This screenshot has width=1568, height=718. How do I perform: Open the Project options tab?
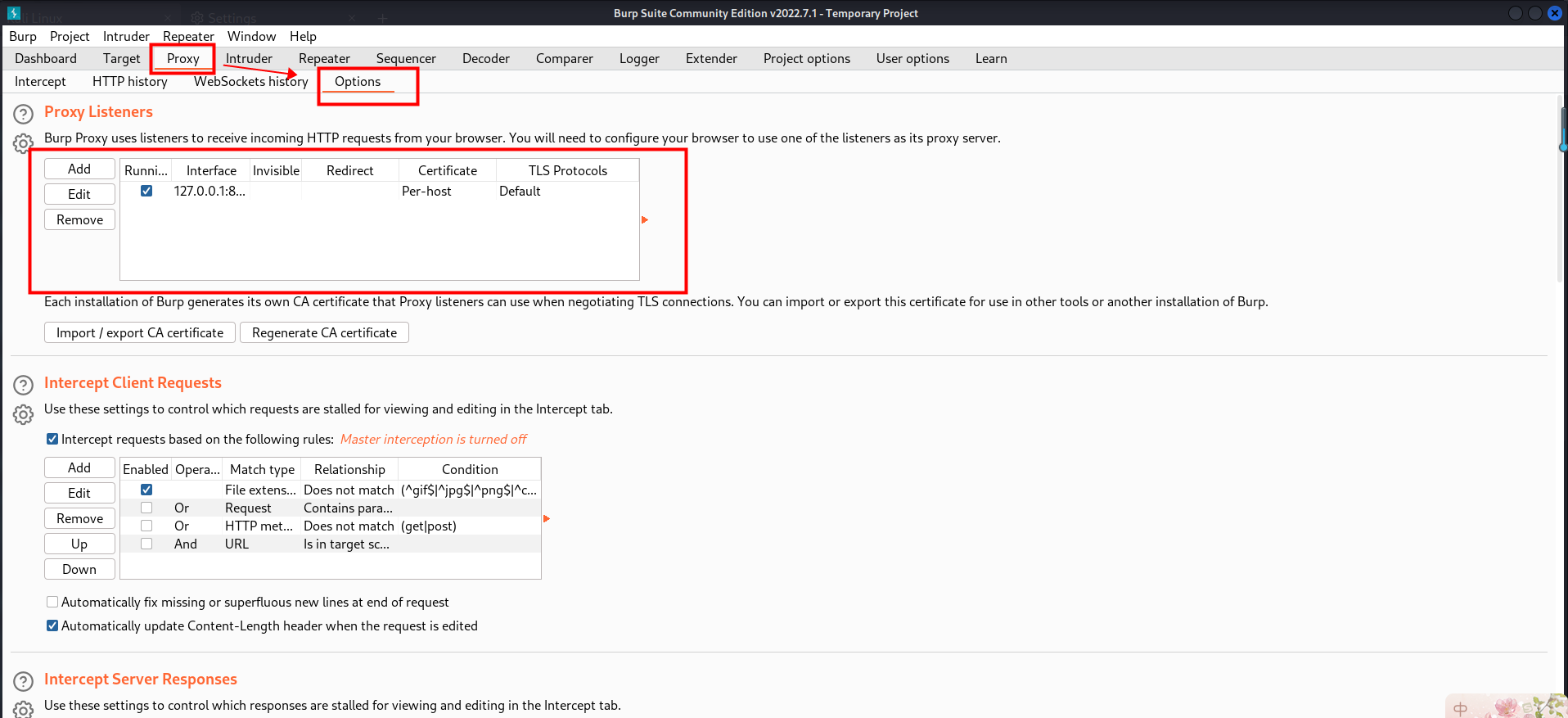coord(807,58)
